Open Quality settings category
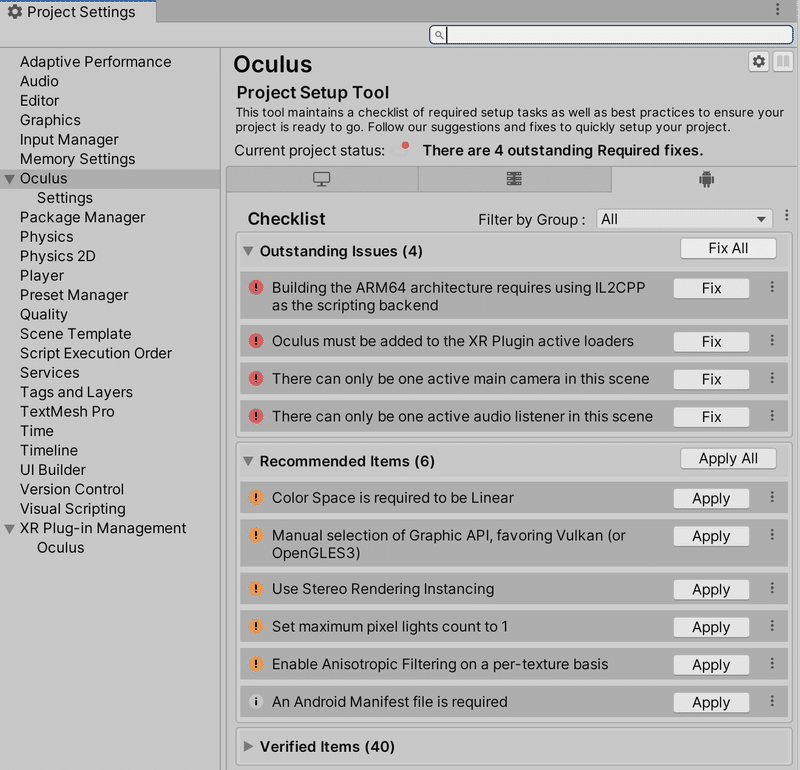The width and height of the screenshot is (800, 770). tap(43, 314)
